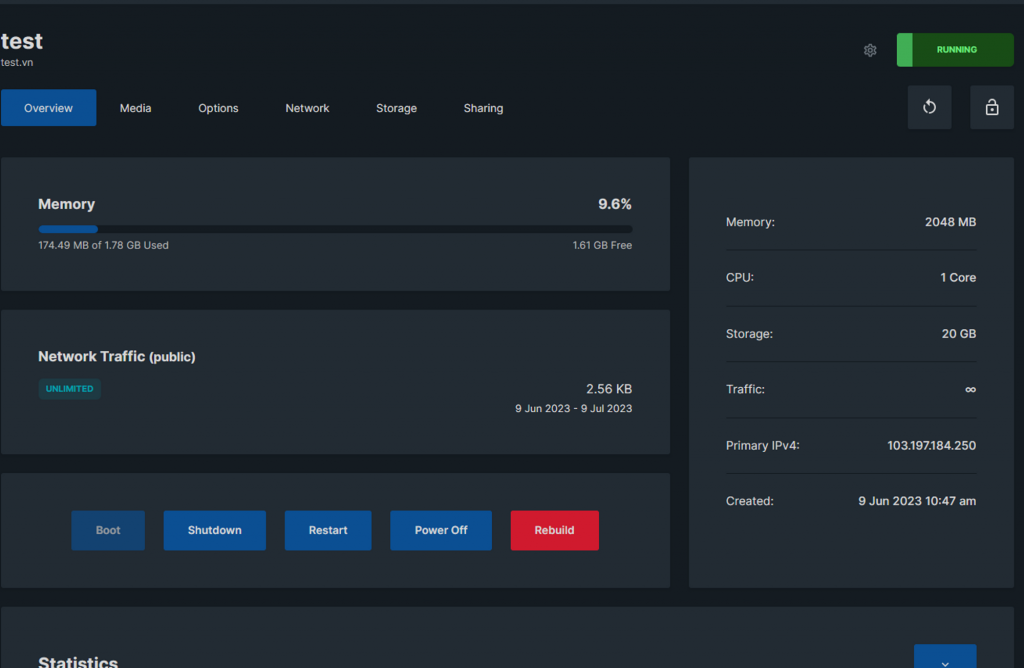Select the Network tab
Viewport: 1024px width, 668px height.
307,108
